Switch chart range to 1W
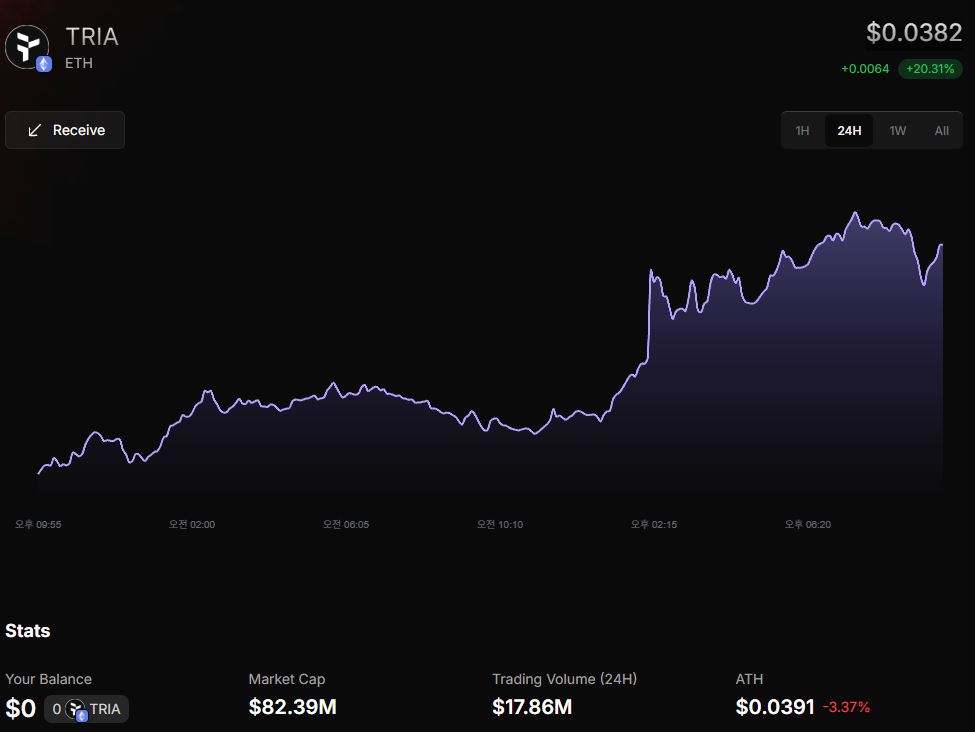Viewport: 975px width, 732px height. pos(897,131)
